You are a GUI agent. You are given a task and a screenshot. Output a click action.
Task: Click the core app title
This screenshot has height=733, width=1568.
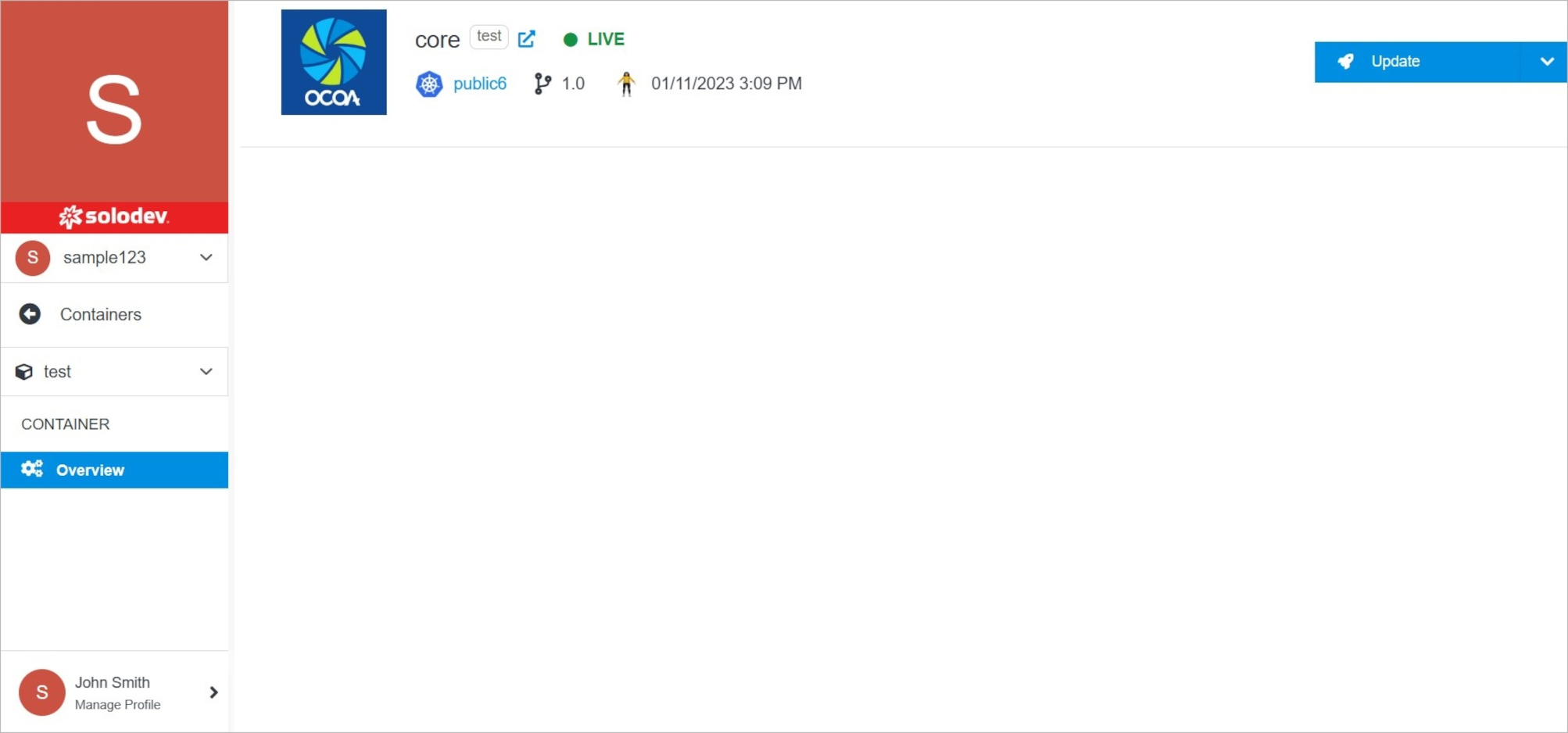tap(437, 40)
